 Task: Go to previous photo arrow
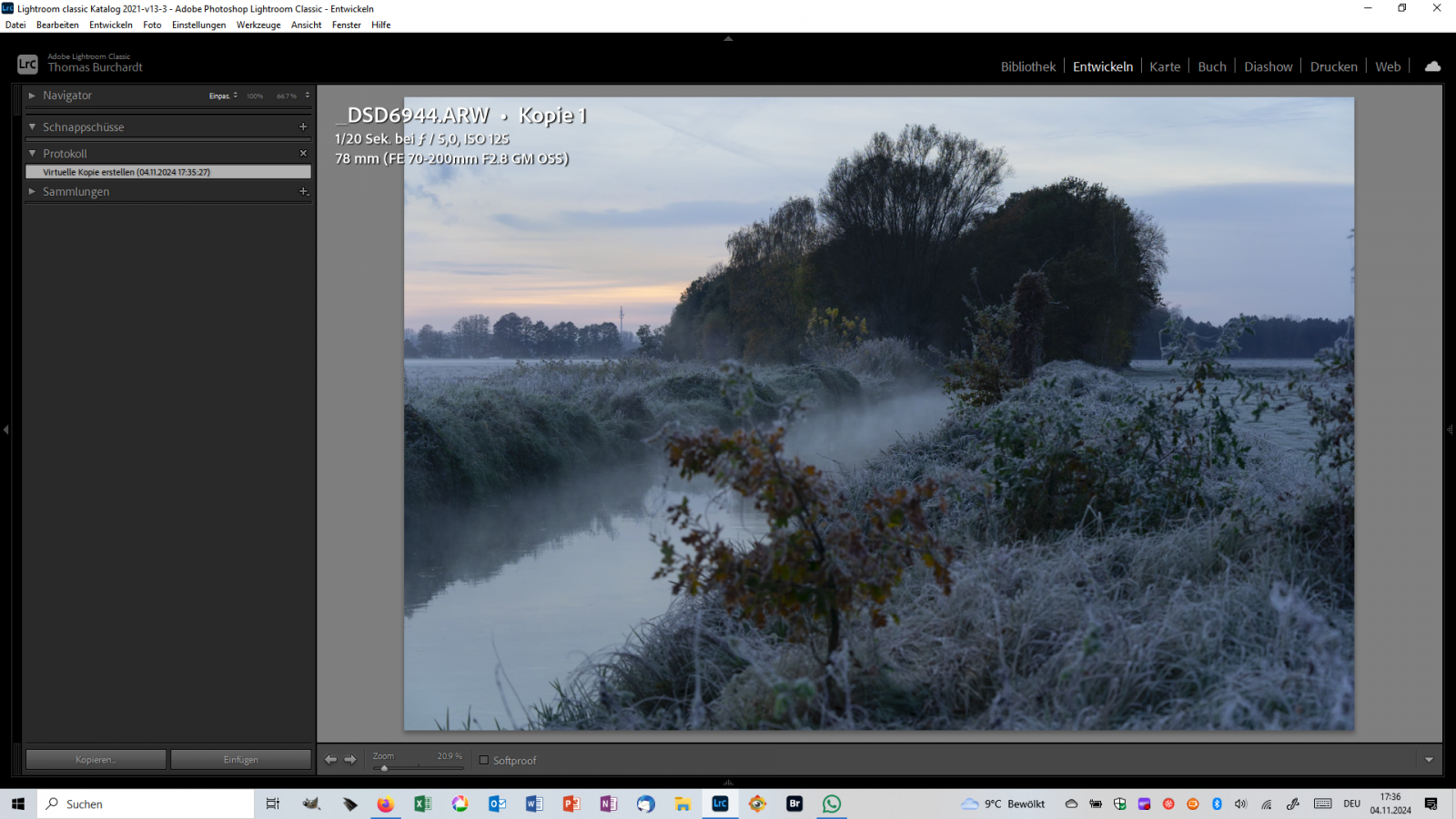coord(331,760)
